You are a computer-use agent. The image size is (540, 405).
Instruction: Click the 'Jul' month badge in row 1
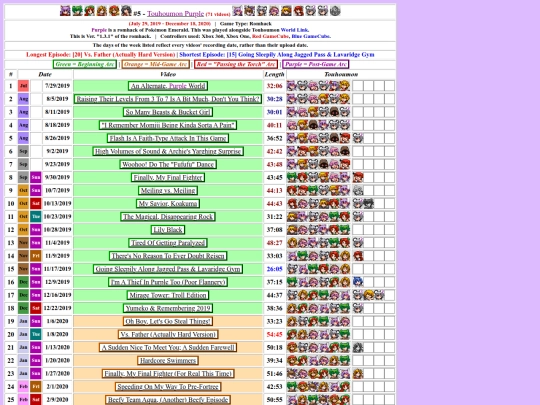click(23, 86)
